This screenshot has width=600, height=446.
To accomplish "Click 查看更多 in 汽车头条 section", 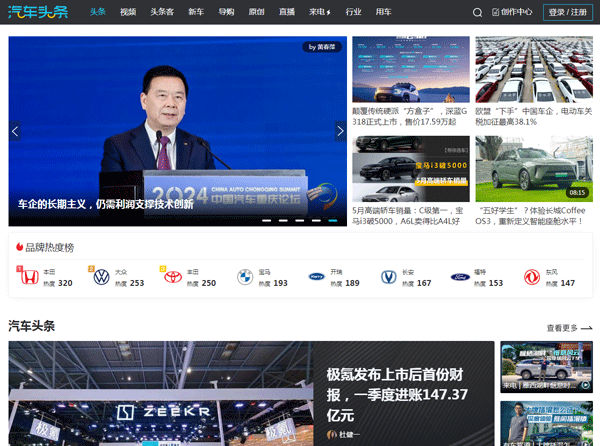I will [x=562, y=328].
